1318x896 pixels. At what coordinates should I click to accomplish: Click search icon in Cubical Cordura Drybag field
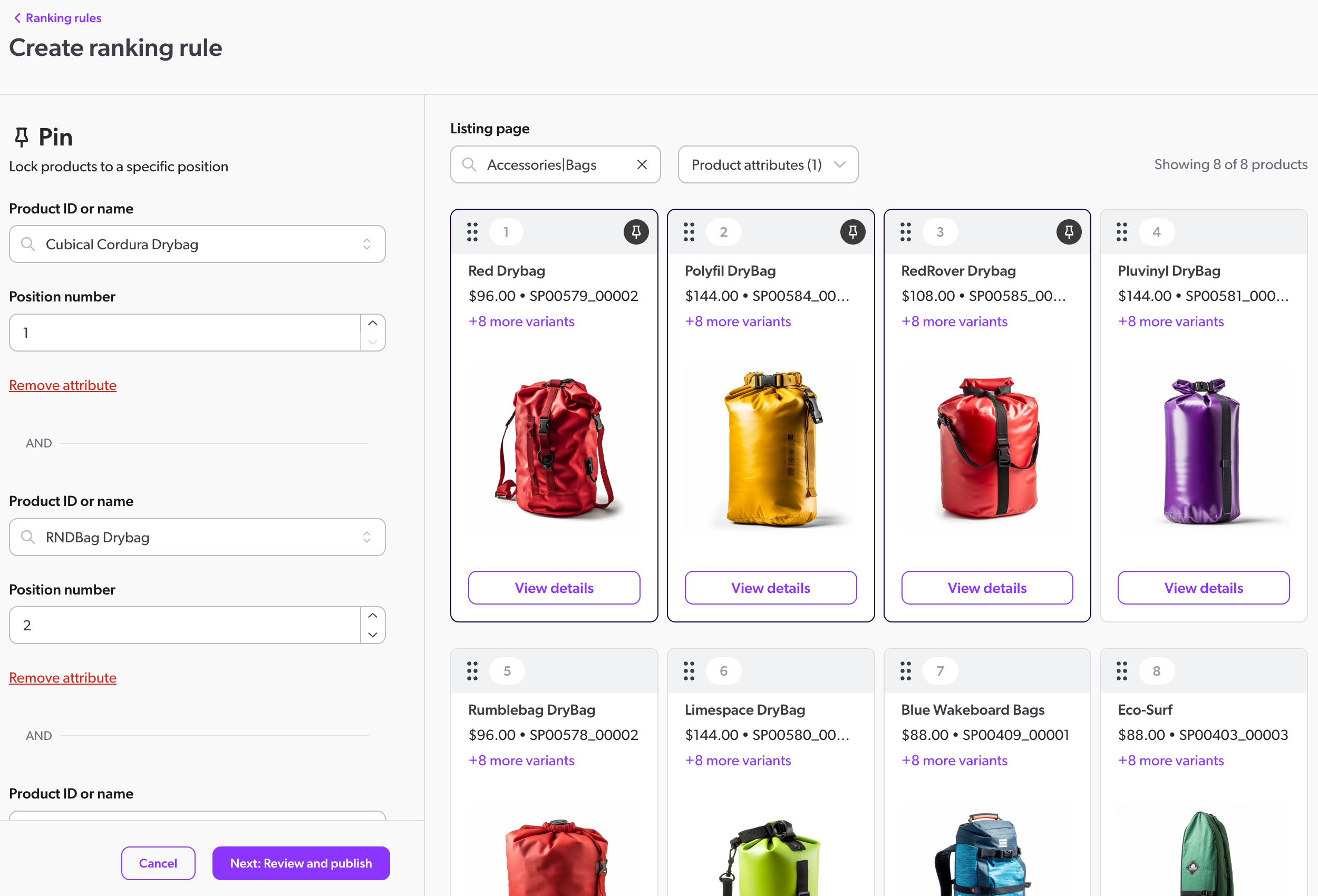(x=28, y=244)
